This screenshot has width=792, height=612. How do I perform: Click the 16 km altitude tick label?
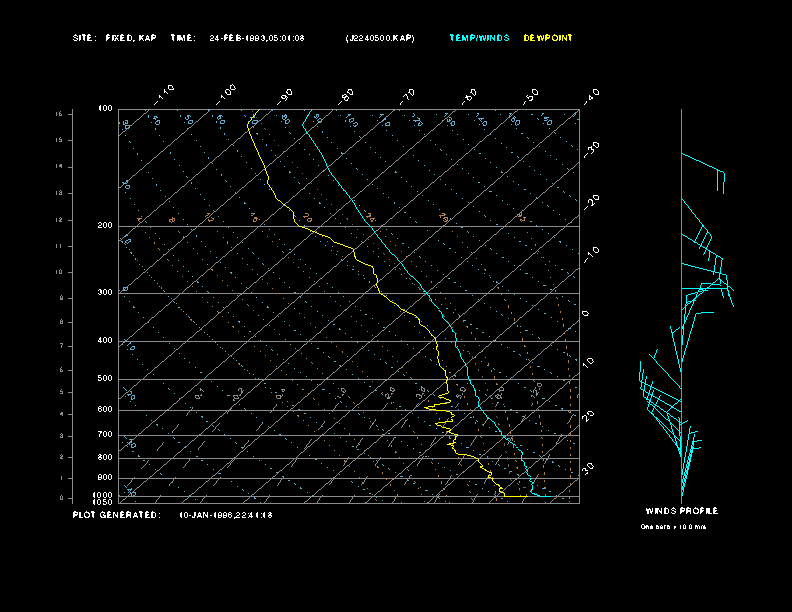pyautogui.click(x=60, y=114)
